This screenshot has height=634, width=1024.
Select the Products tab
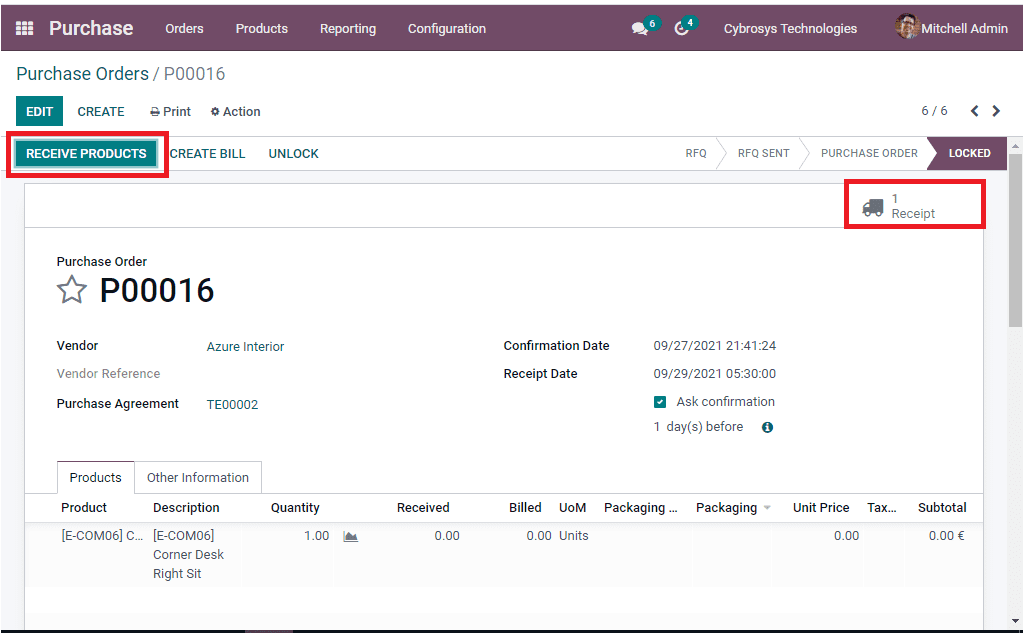pyautogui.click(x=95, y=477)
